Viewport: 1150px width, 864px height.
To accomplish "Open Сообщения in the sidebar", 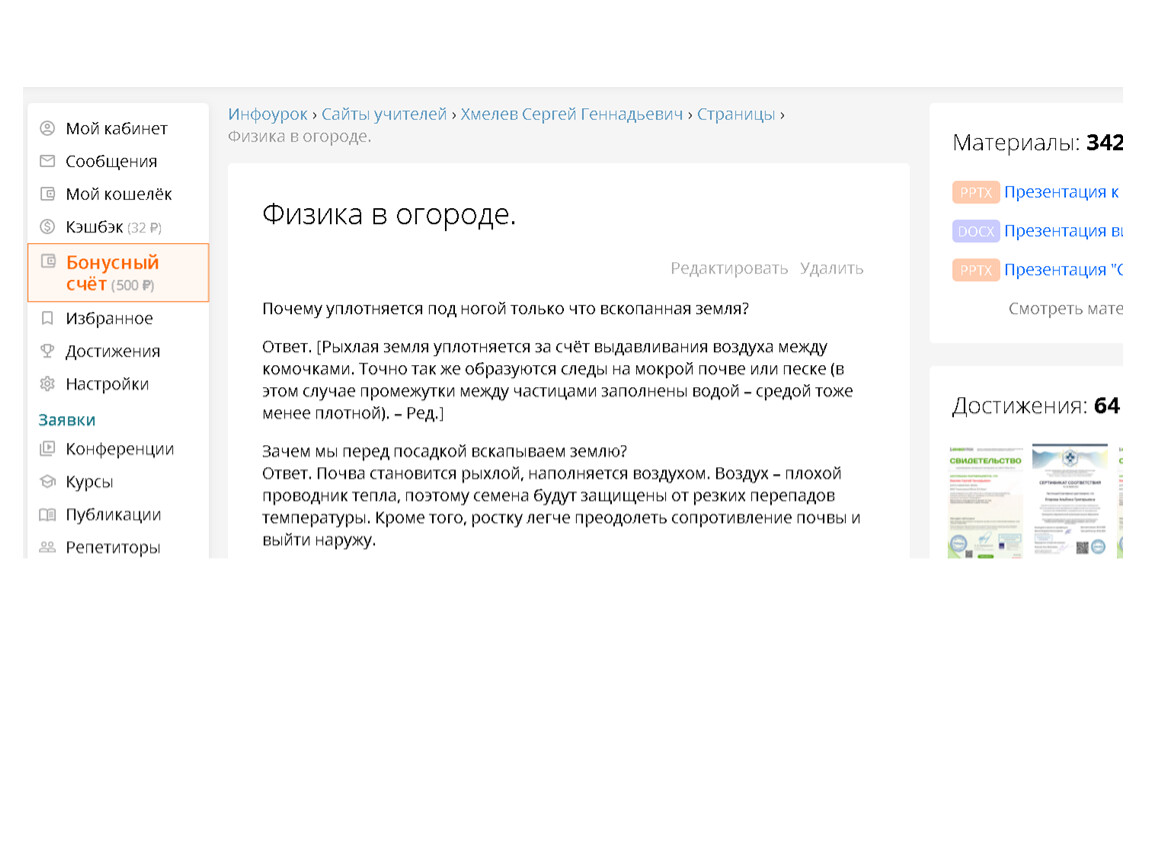I will pyautogui.click(x=111, y=161).
